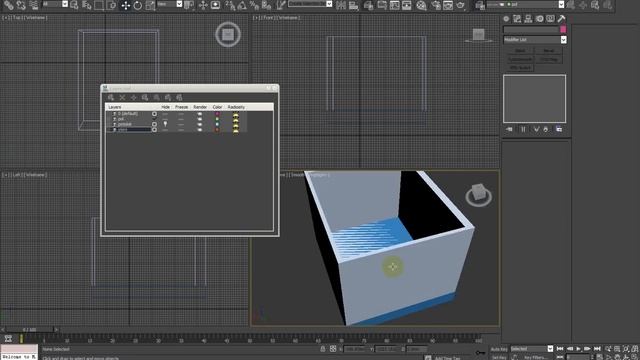Toggle the Pin Stack button under modifier stack
The height and width of the screenshot is (360, 640).
pos(509,129)
